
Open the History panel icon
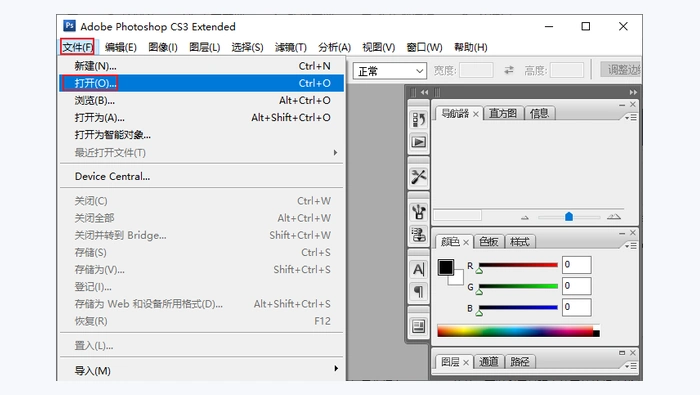tap(419, 120)
